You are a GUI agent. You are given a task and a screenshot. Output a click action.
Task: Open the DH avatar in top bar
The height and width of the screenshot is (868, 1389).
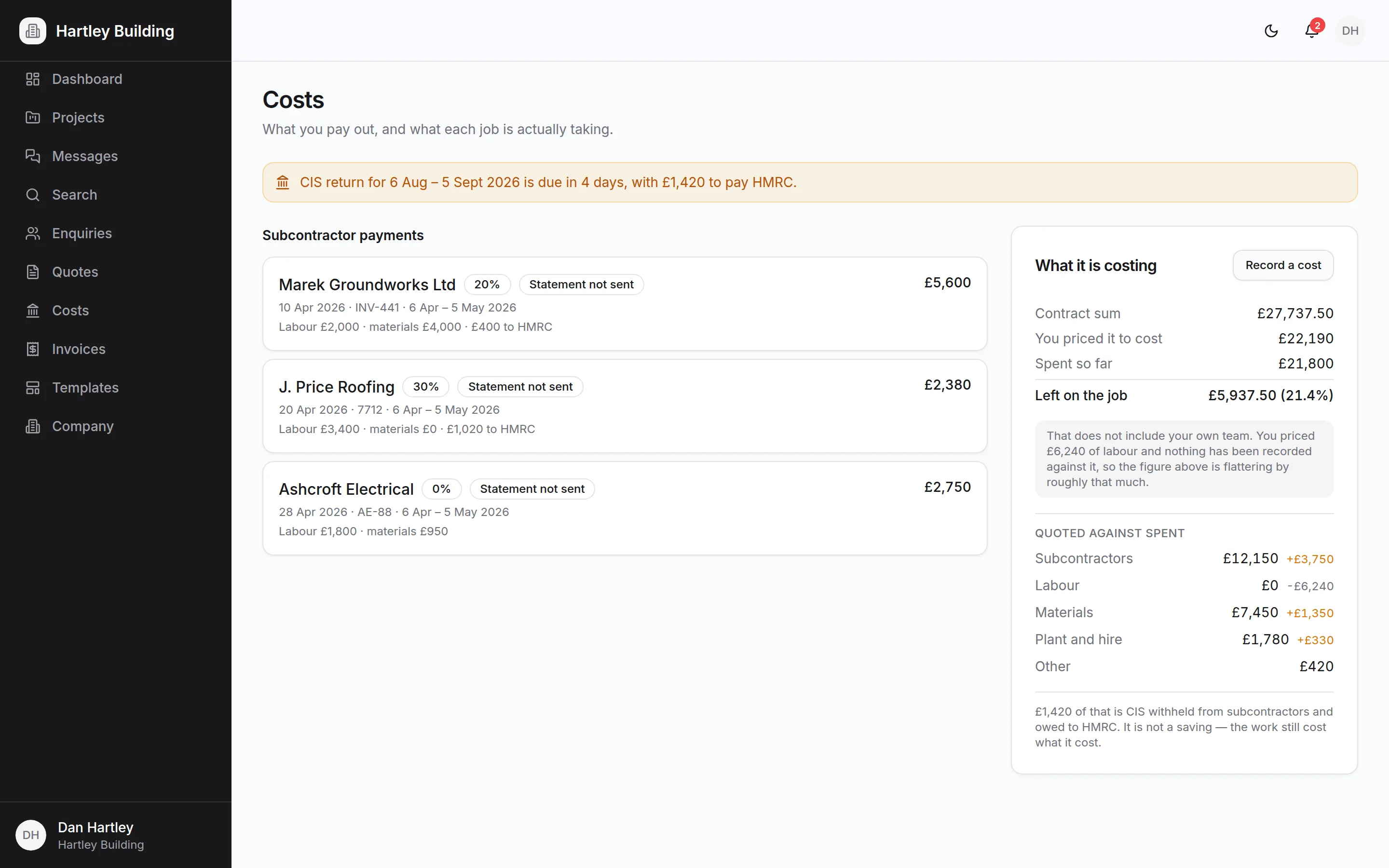point(1350,31)
